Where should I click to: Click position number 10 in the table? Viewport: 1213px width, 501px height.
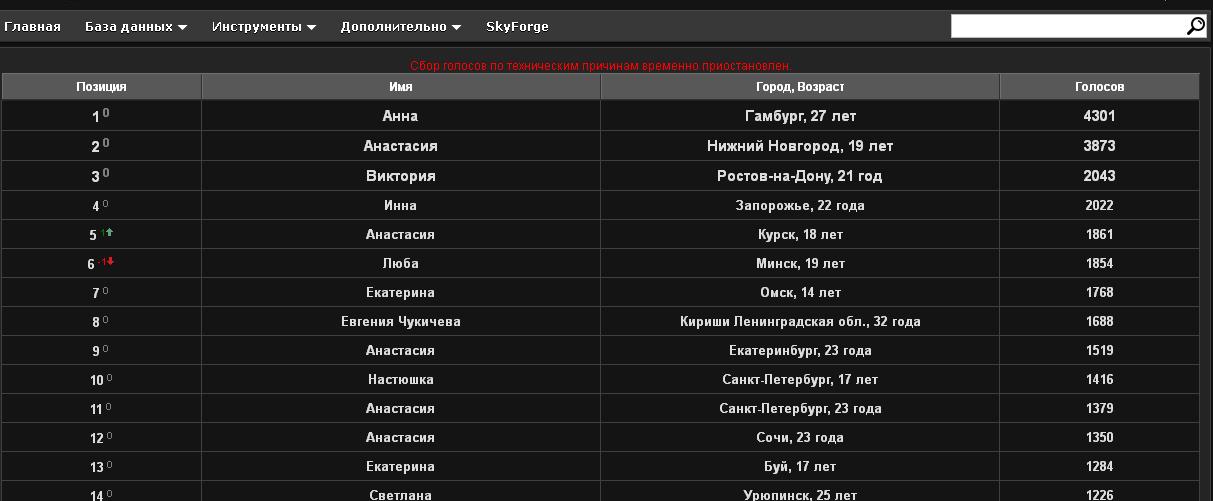pos(97,380)
